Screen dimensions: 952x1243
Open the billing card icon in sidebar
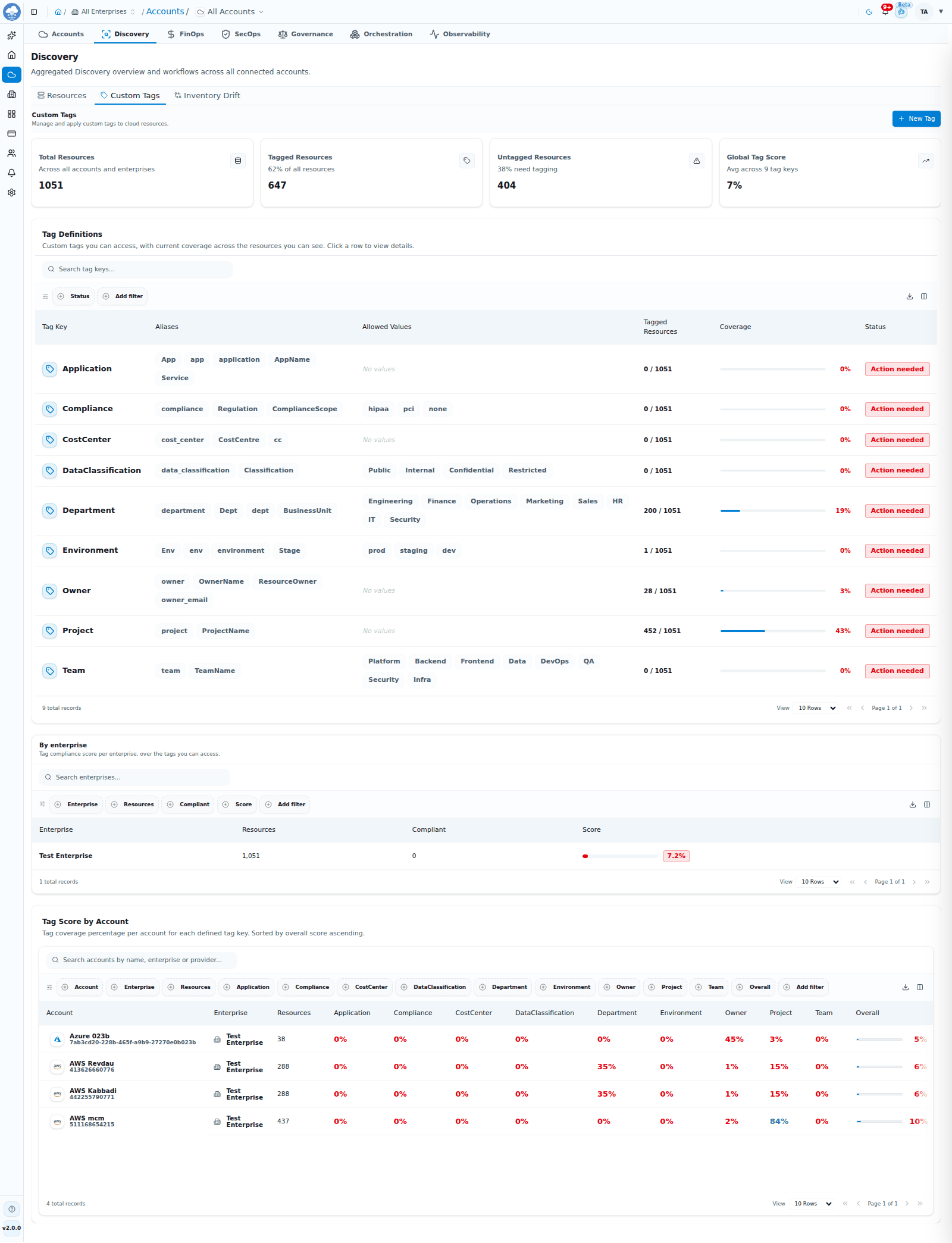tap(11, 134)
